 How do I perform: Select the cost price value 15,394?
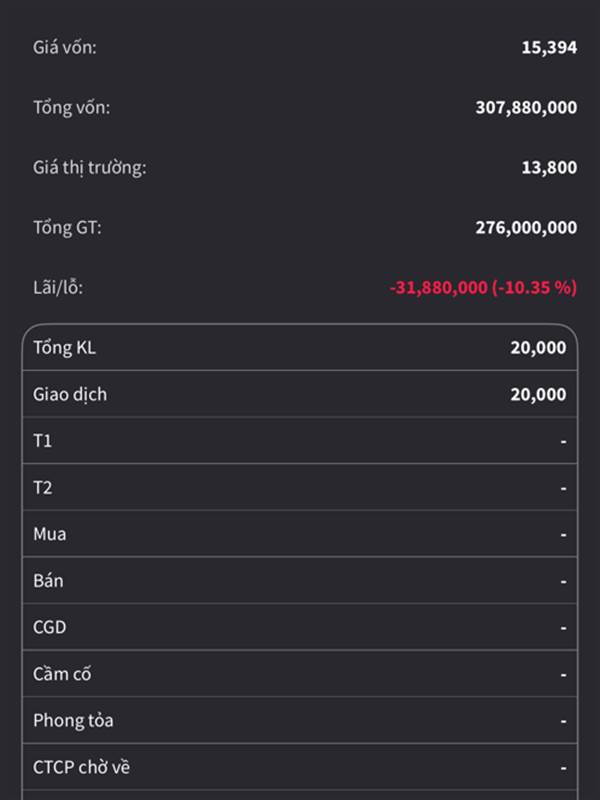[x=548, y=47]
